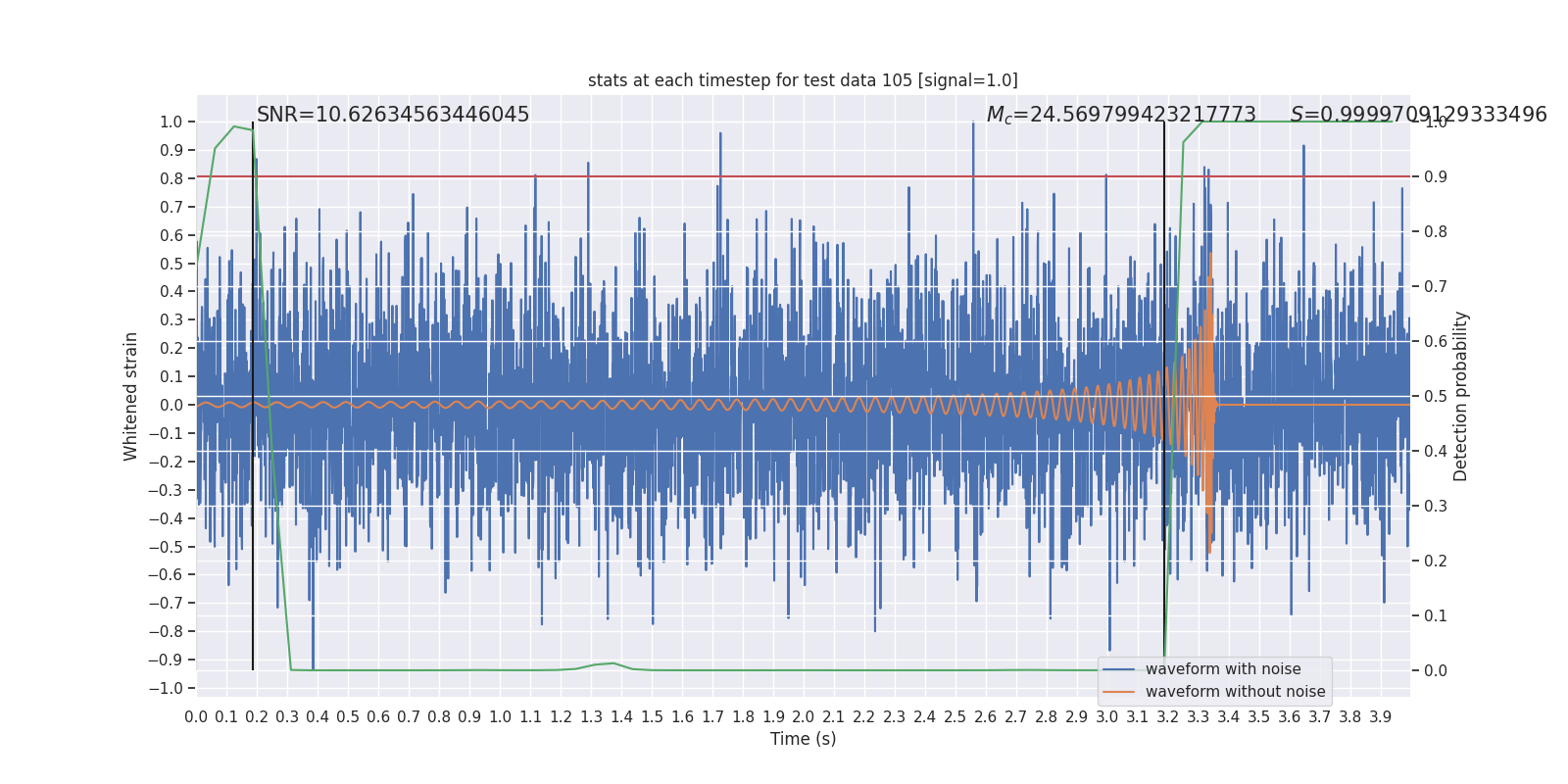The height and width of the screenshot is (784, 1568).
Task: Select the Mc=24.569799423217773 annotation
Action: point(1121,115)
